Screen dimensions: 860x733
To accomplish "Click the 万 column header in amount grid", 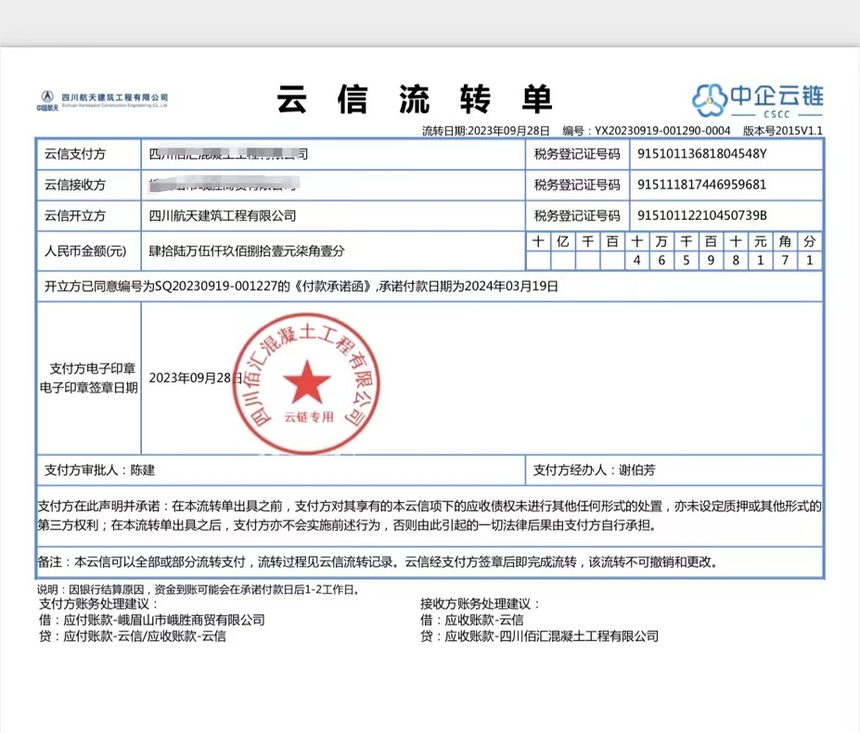I will [x=661, y=241].
